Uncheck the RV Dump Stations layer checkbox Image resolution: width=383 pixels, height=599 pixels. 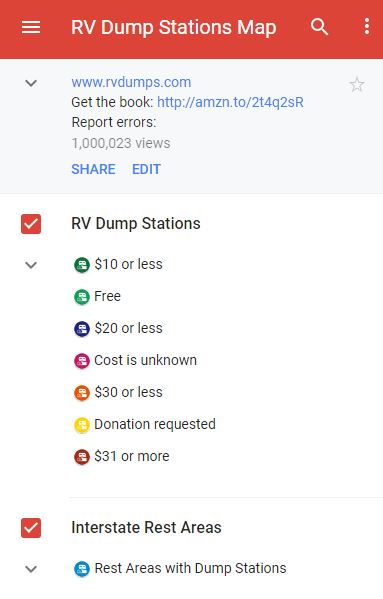click(x=31, y=224)
